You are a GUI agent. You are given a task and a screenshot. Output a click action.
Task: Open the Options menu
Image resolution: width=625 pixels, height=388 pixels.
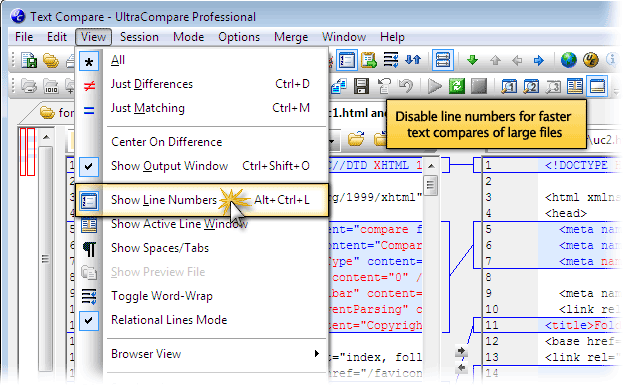(239, 37)
